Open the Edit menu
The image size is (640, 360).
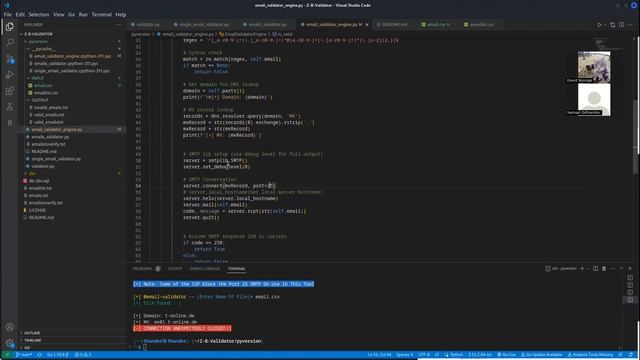[x=20, y=14]
